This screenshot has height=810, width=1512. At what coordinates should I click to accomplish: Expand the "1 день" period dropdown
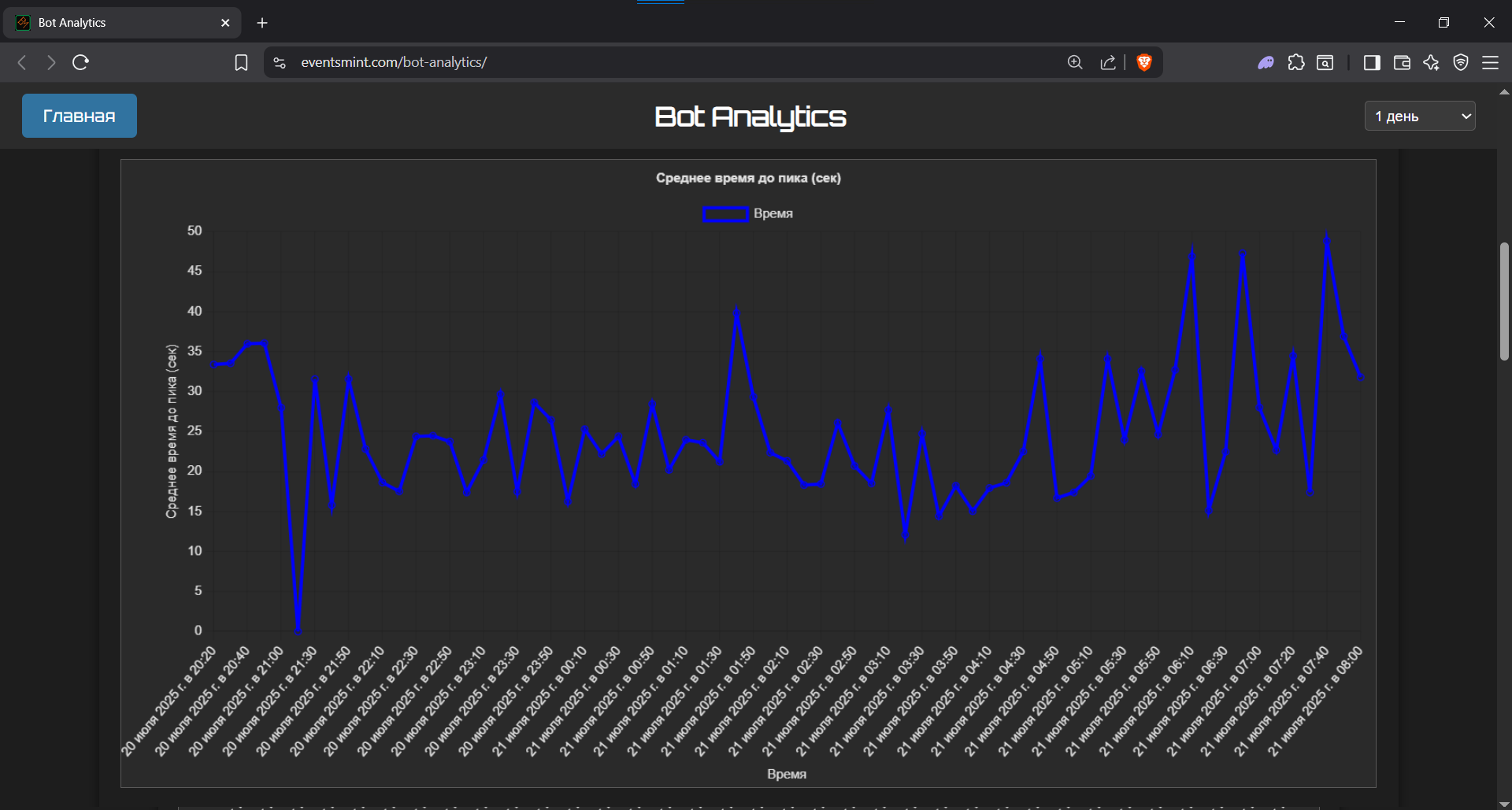click(1419, 116)
